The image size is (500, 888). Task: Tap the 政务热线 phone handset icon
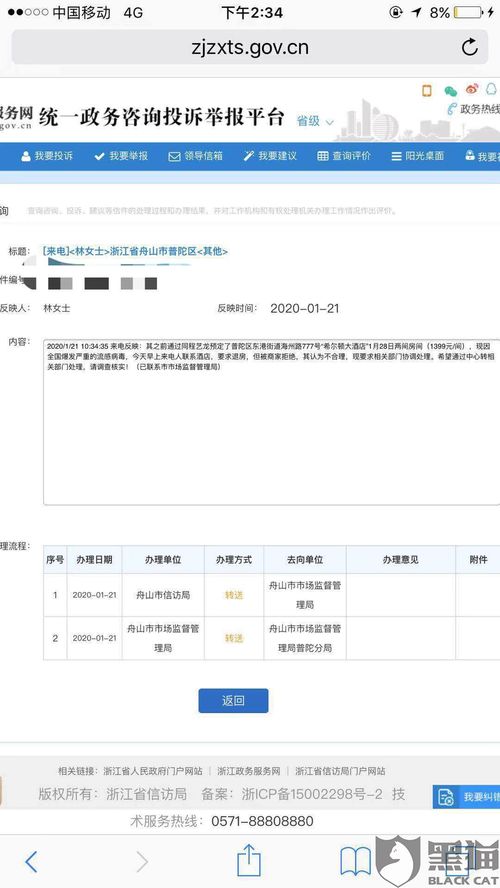[452, 109]
